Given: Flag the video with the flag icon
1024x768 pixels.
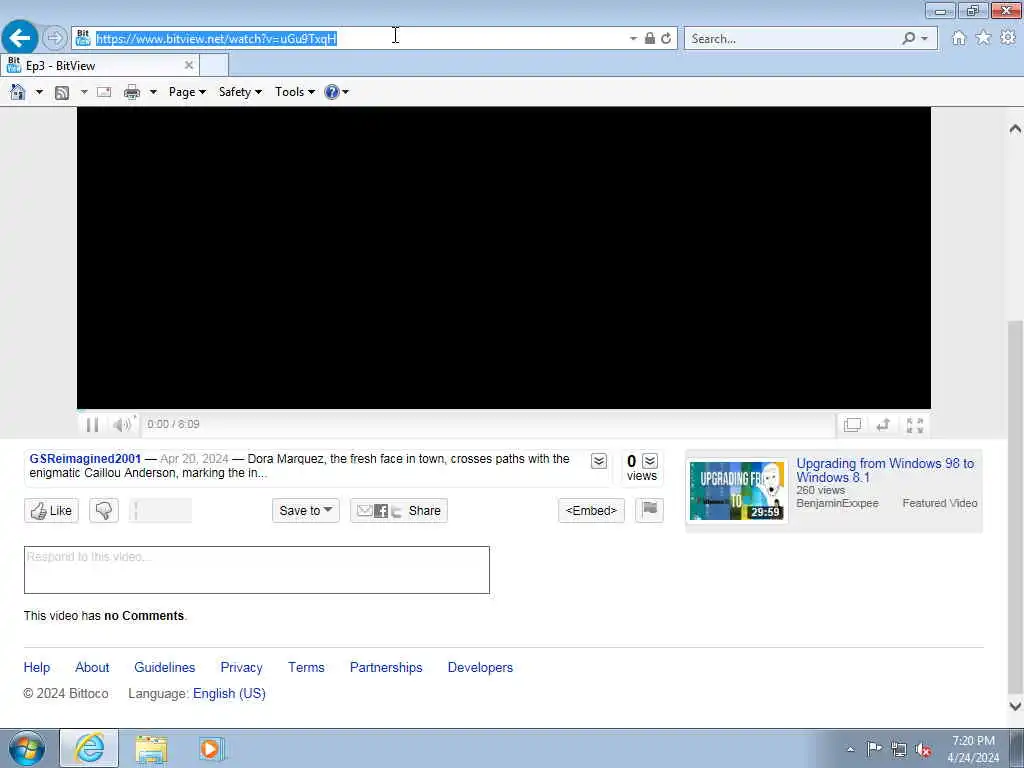Looking at the screenshot, I should (x=649, y=510).
